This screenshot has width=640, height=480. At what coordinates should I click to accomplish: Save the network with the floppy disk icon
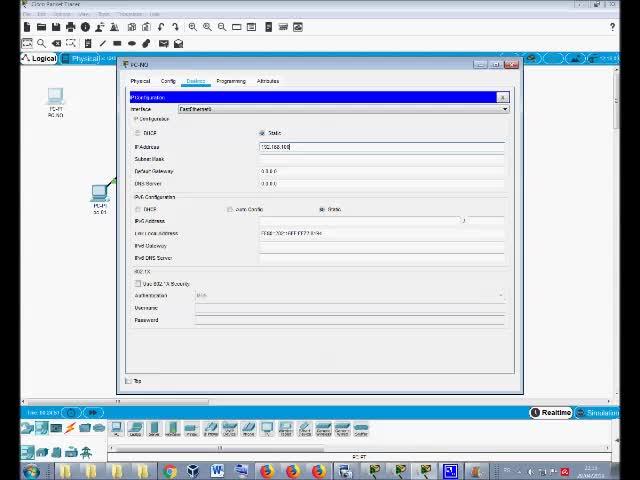tap(56, 27)
